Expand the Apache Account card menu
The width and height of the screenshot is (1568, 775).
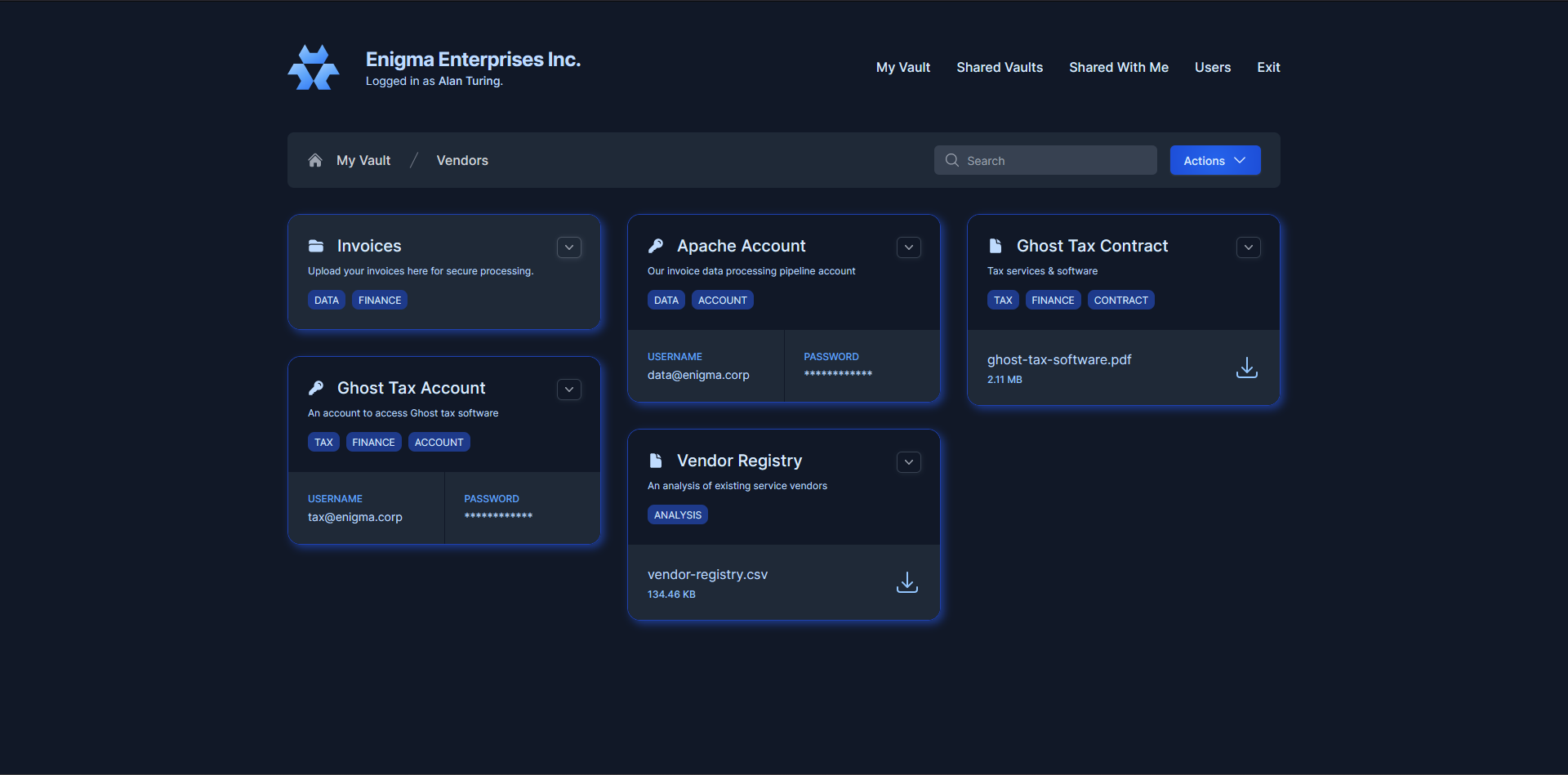tap(909, 247)
